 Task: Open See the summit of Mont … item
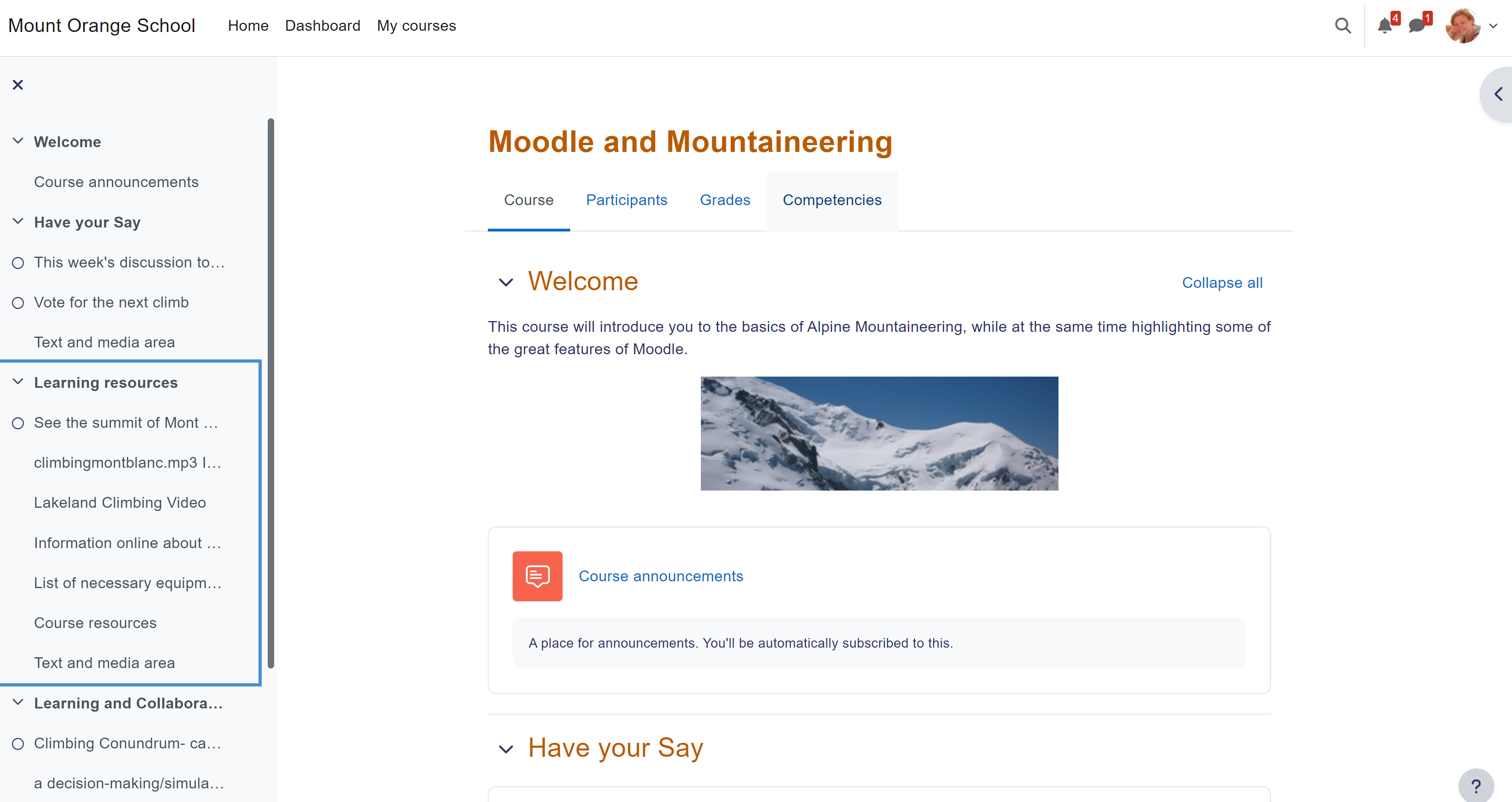pos(125,423)
